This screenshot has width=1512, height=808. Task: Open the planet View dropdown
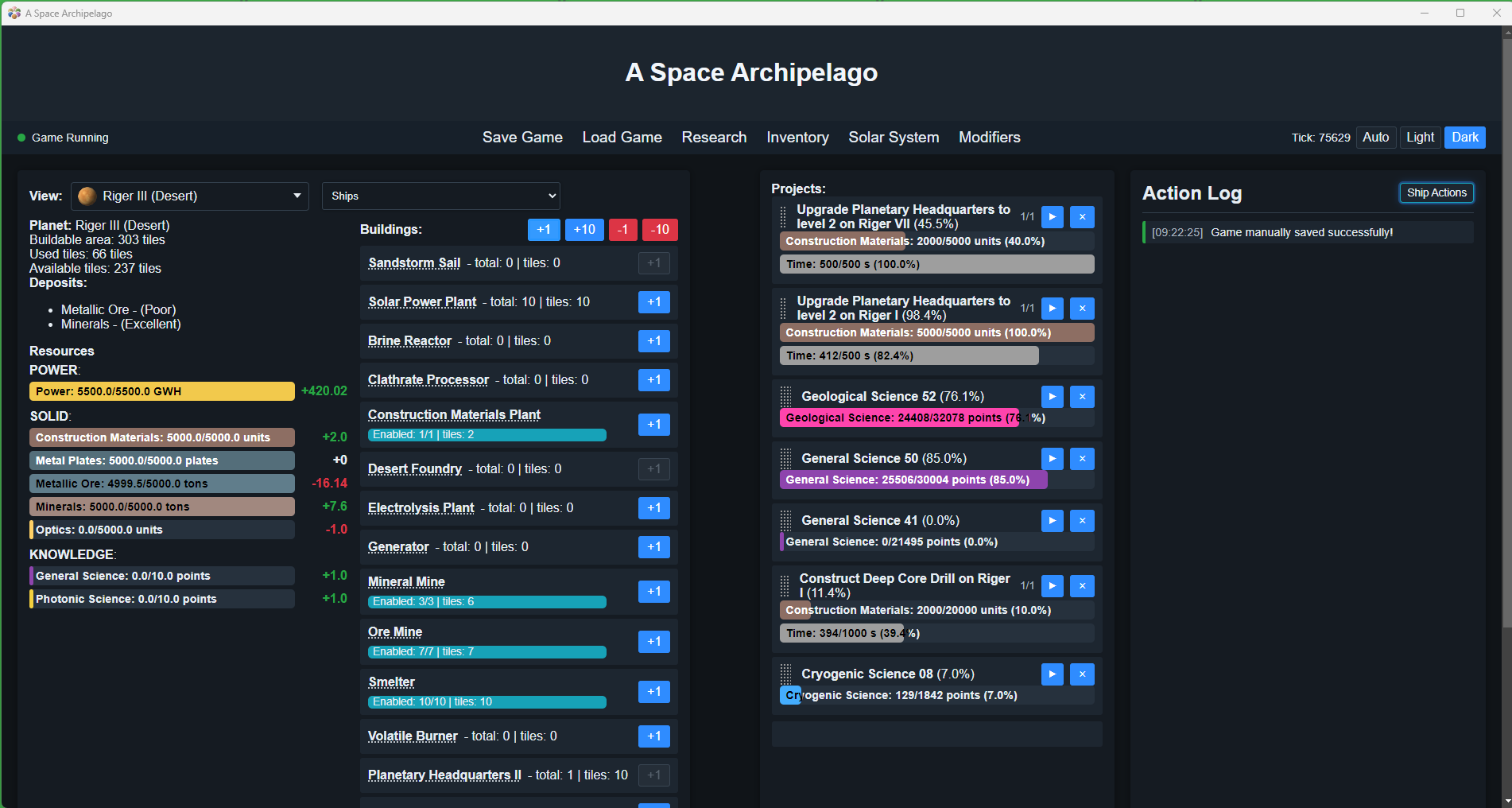point(190,196)
